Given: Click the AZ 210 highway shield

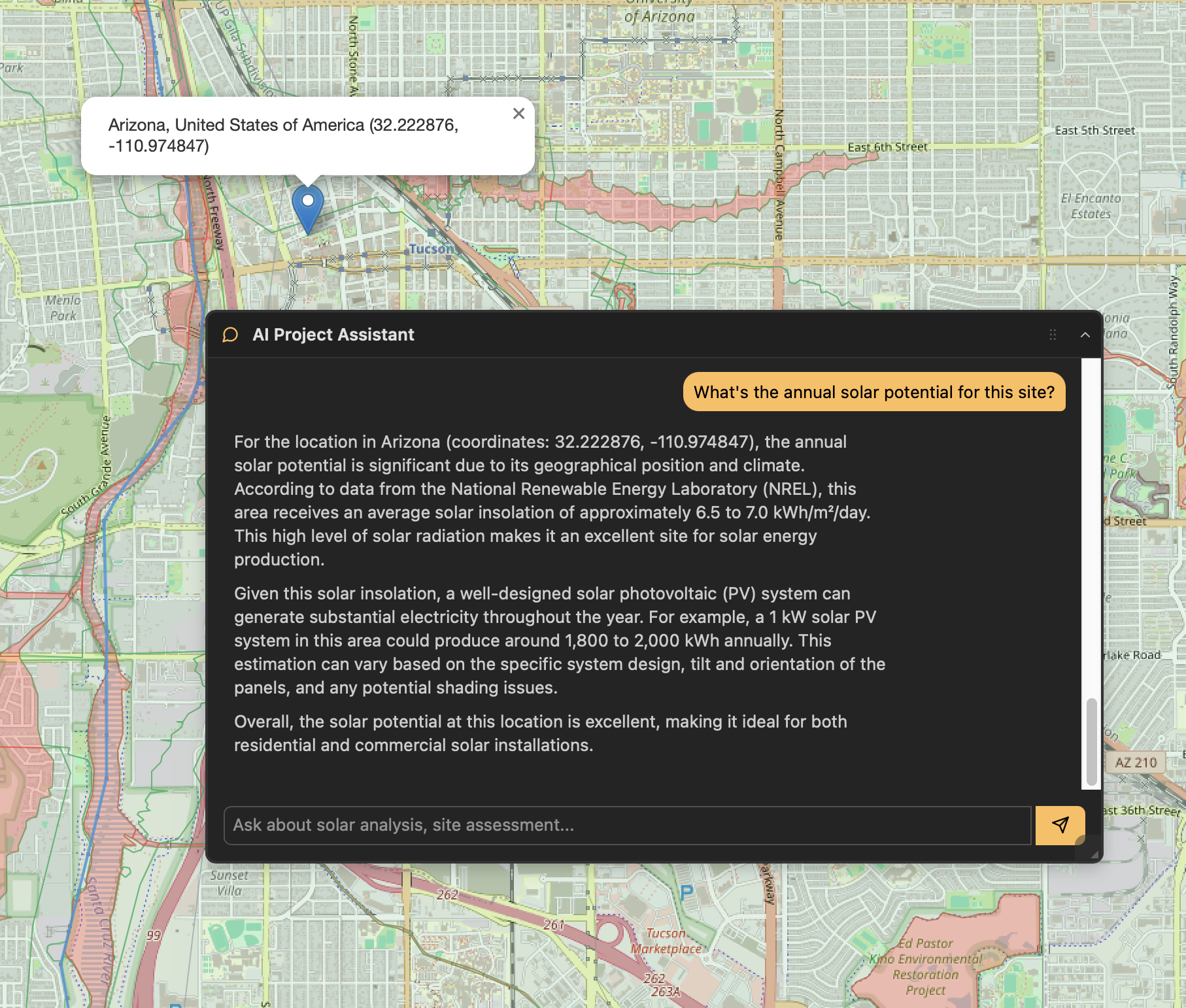Looking at the screenshot, I should pyautogui.click(x=1135, y=762).
